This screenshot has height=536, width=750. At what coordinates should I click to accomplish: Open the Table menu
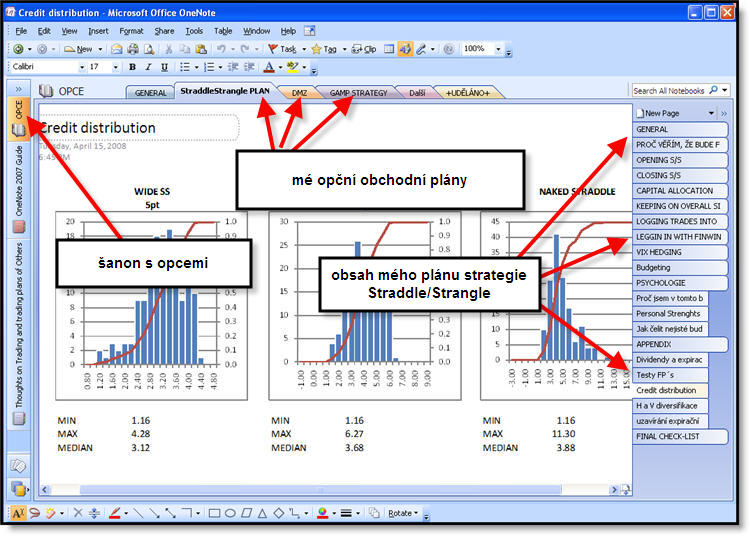(223, 31)
